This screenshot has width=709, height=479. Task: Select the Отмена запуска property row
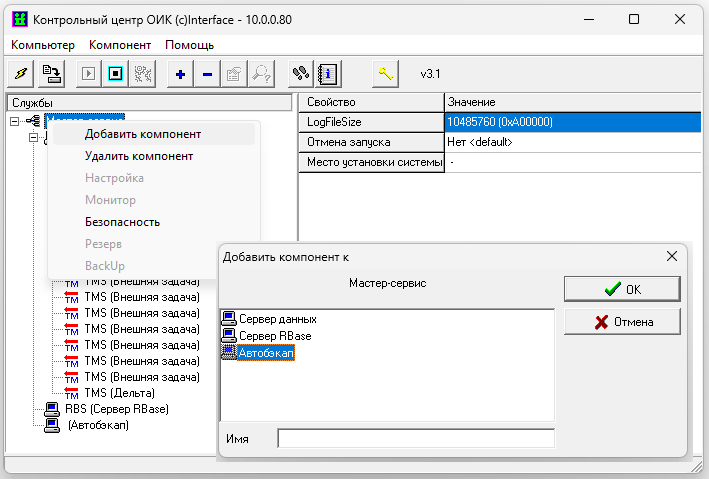[x=370, y=142]
